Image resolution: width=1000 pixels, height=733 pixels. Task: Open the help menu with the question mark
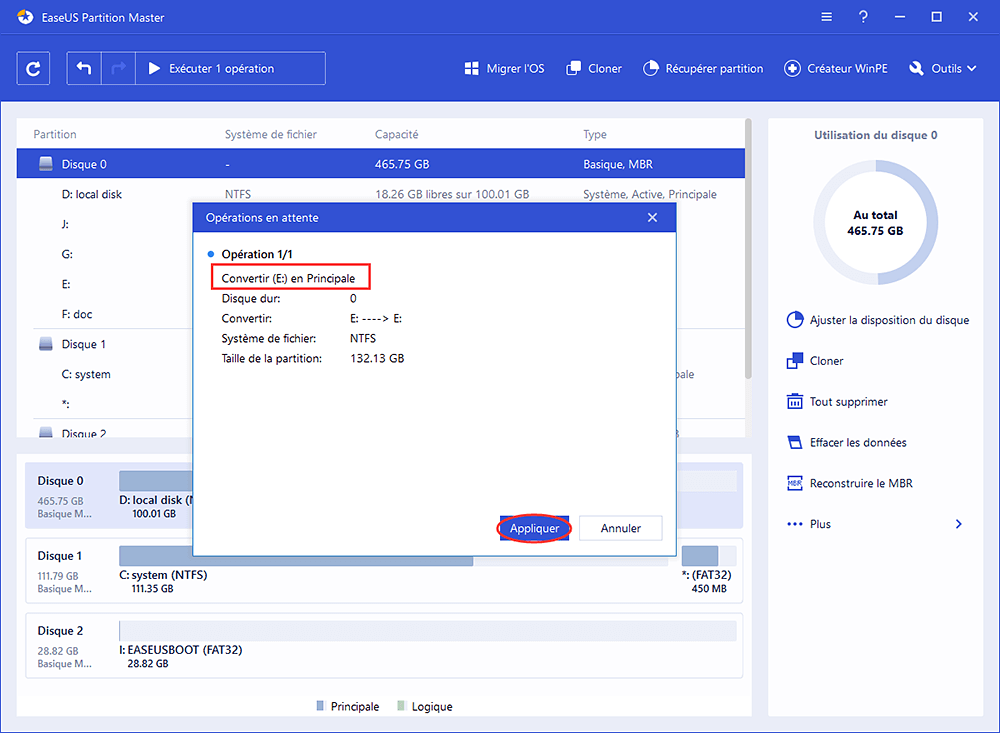tap(863, 17)
